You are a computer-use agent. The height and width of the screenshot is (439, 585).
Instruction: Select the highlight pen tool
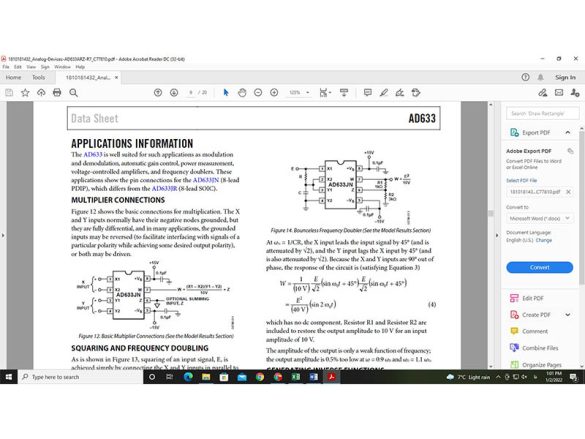coord(384,92)
